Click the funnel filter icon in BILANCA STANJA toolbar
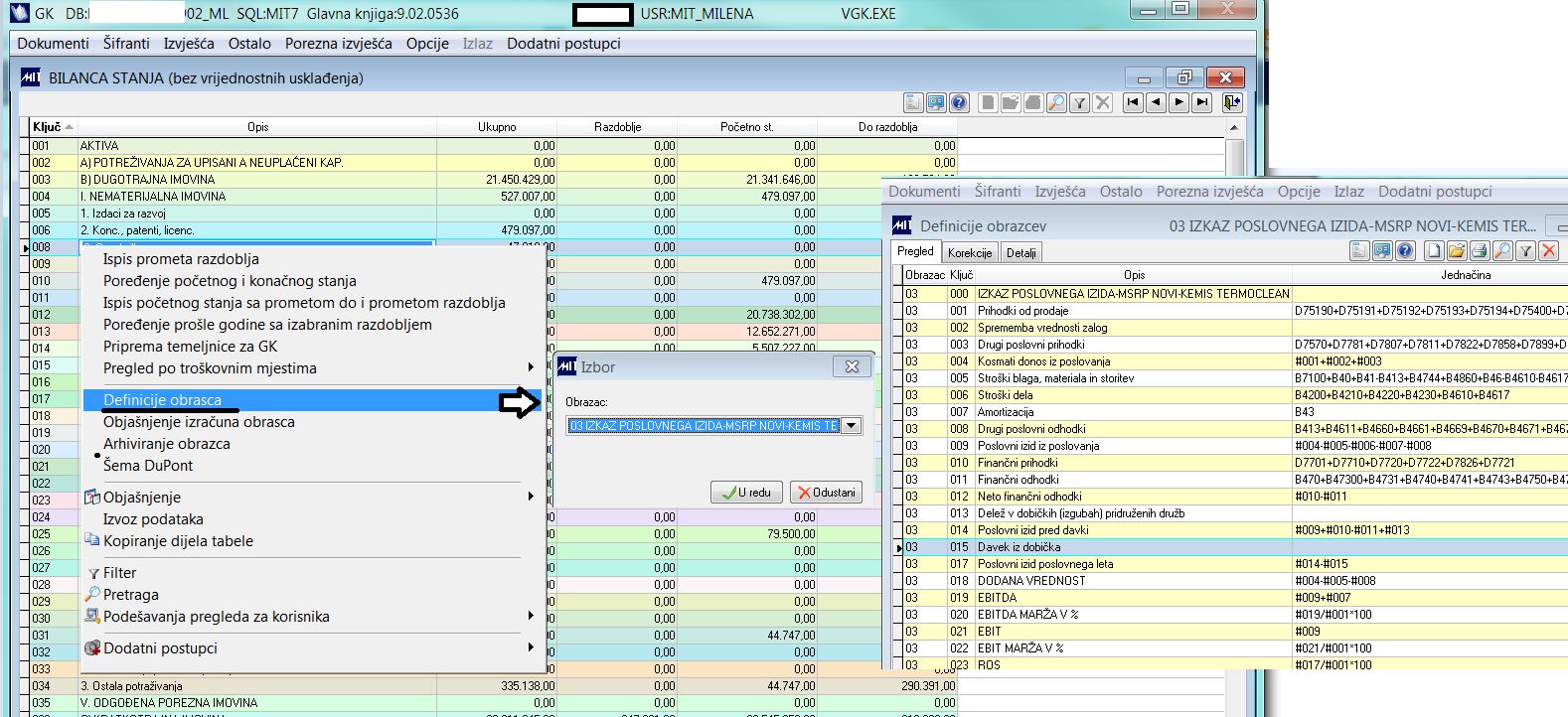 point(1079,102)
